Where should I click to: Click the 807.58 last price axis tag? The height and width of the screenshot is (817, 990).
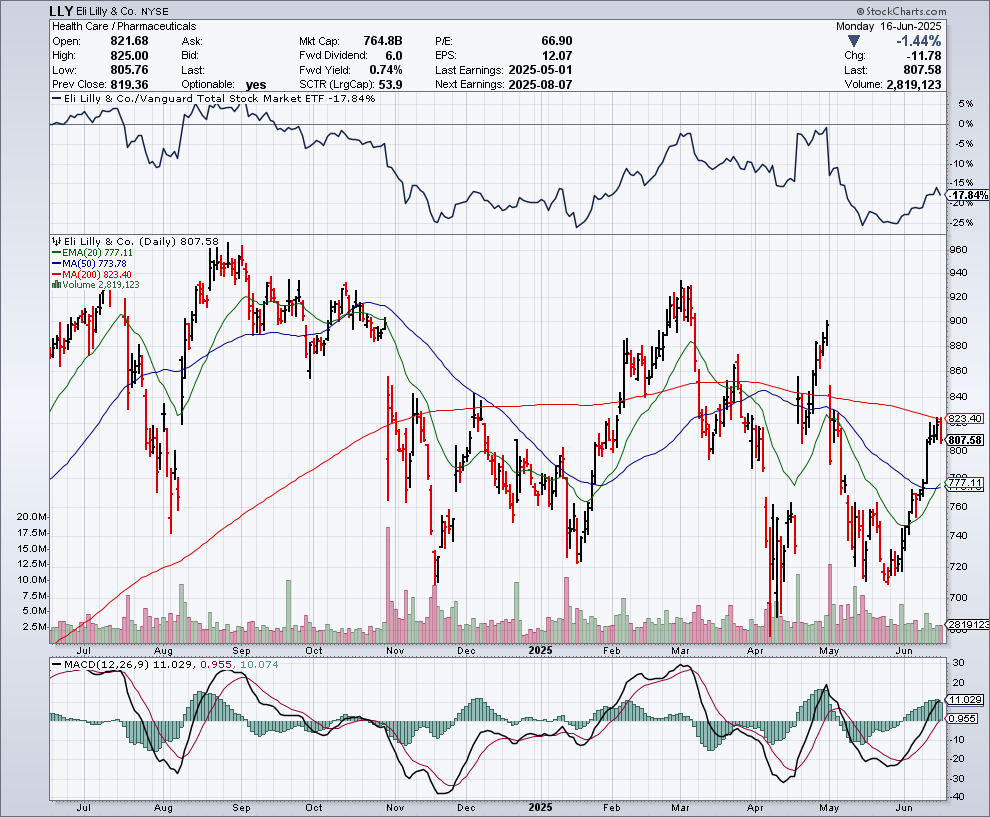pyautogui.click(x=965, y=440)
